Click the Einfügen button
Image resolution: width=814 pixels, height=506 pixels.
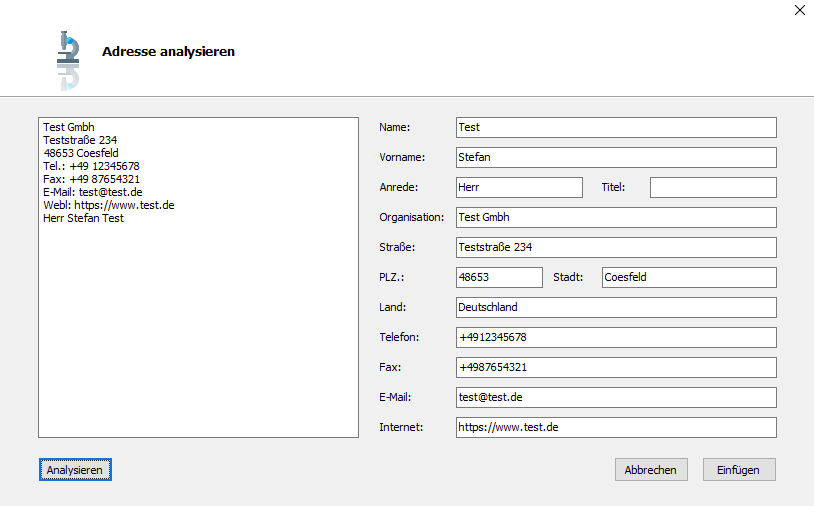tap(739, 470)
